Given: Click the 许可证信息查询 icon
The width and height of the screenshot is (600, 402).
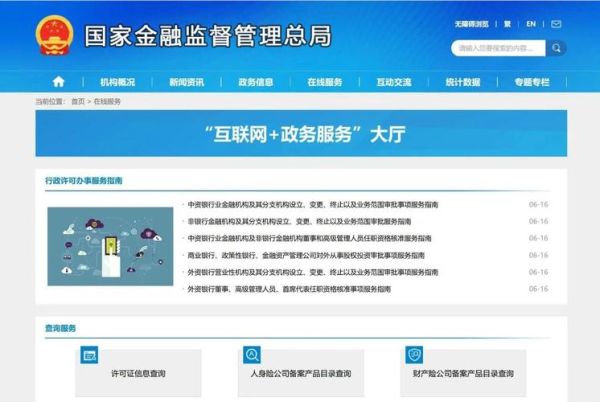Looking at the screenshot, I should [90, 355].
